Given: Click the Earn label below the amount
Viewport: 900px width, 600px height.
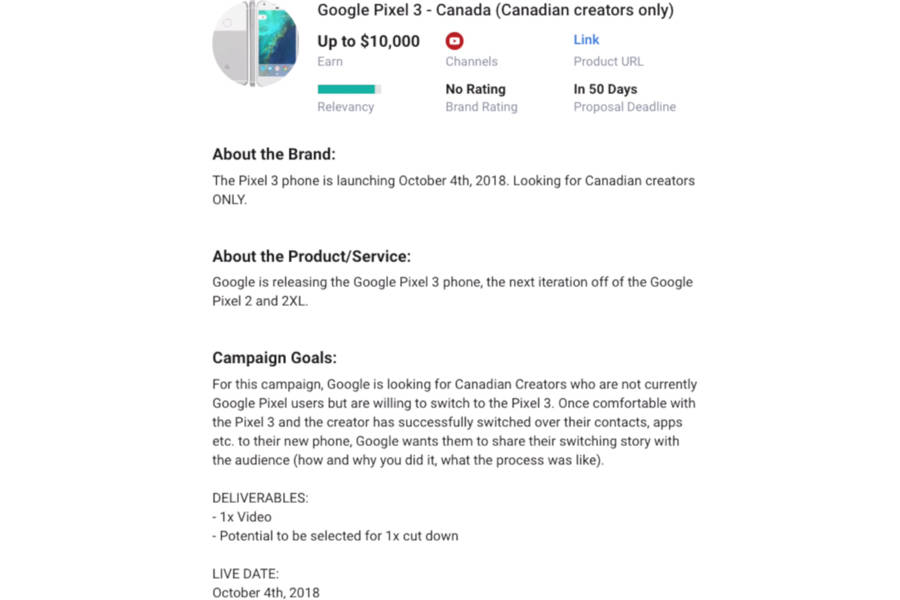Looking at the screenshot, I should [x=330, y=62].
